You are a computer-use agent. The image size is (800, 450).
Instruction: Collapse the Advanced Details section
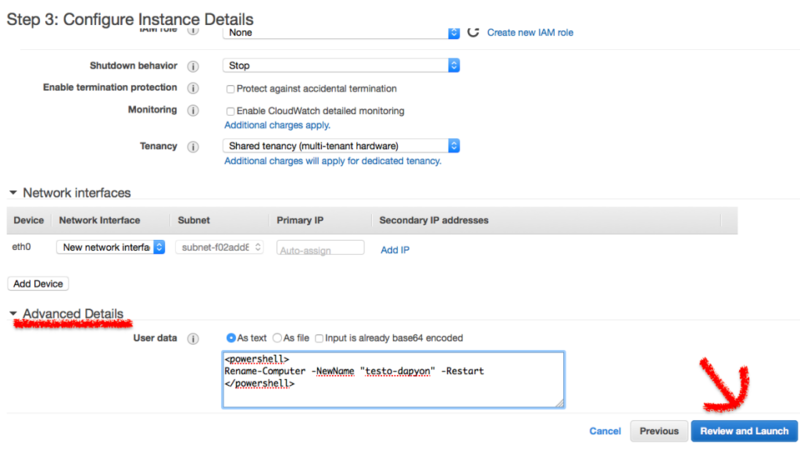(x=13, y=314)
